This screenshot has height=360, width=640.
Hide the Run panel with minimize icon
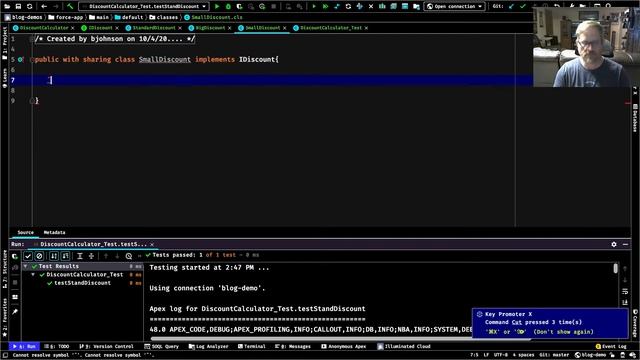tap(625, 244)
